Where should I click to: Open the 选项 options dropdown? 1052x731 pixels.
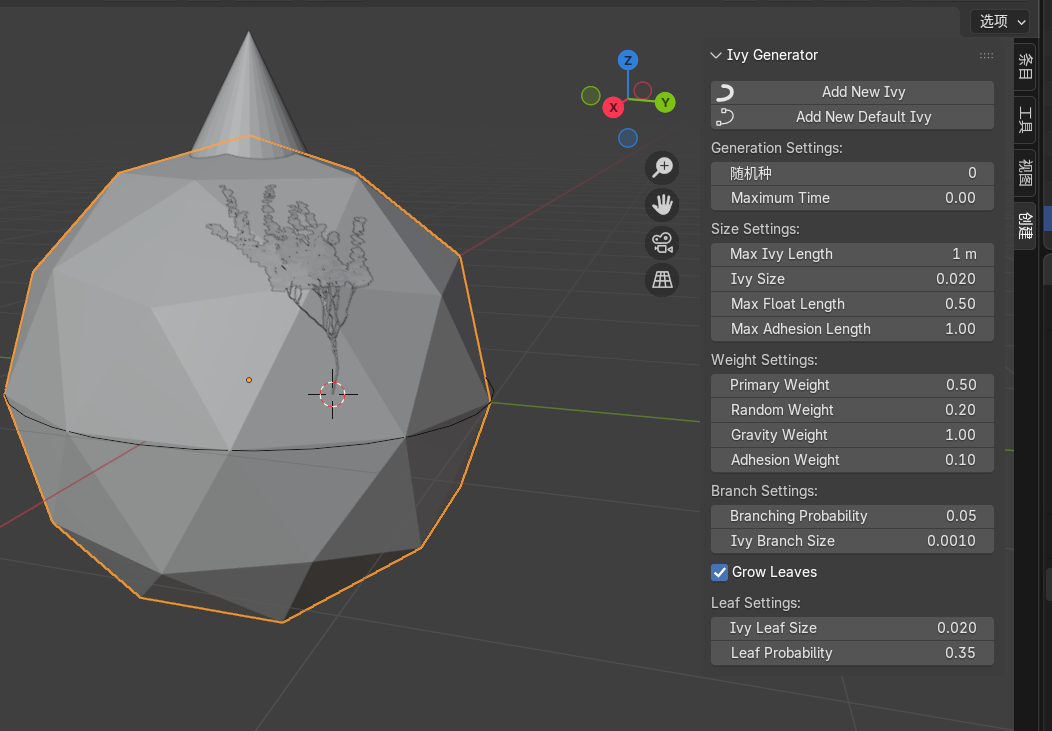(1000, 21)
